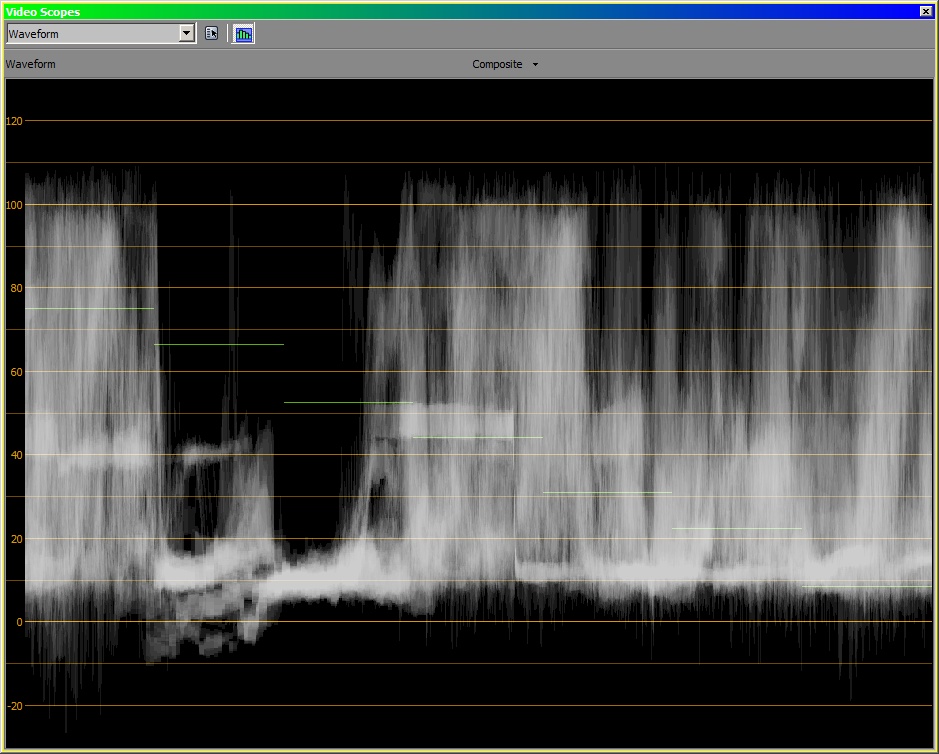Close the Video Scopes window
Image resolution: width=939 pixels, height=754 pixels.
pyautogui.click(x=925, y=11)
